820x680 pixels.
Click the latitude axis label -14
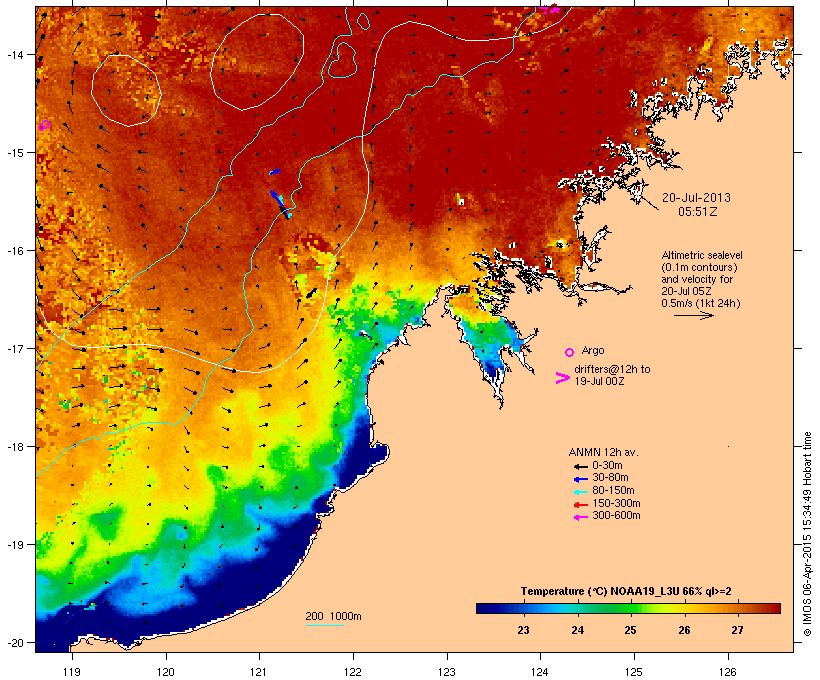(16, 55)
